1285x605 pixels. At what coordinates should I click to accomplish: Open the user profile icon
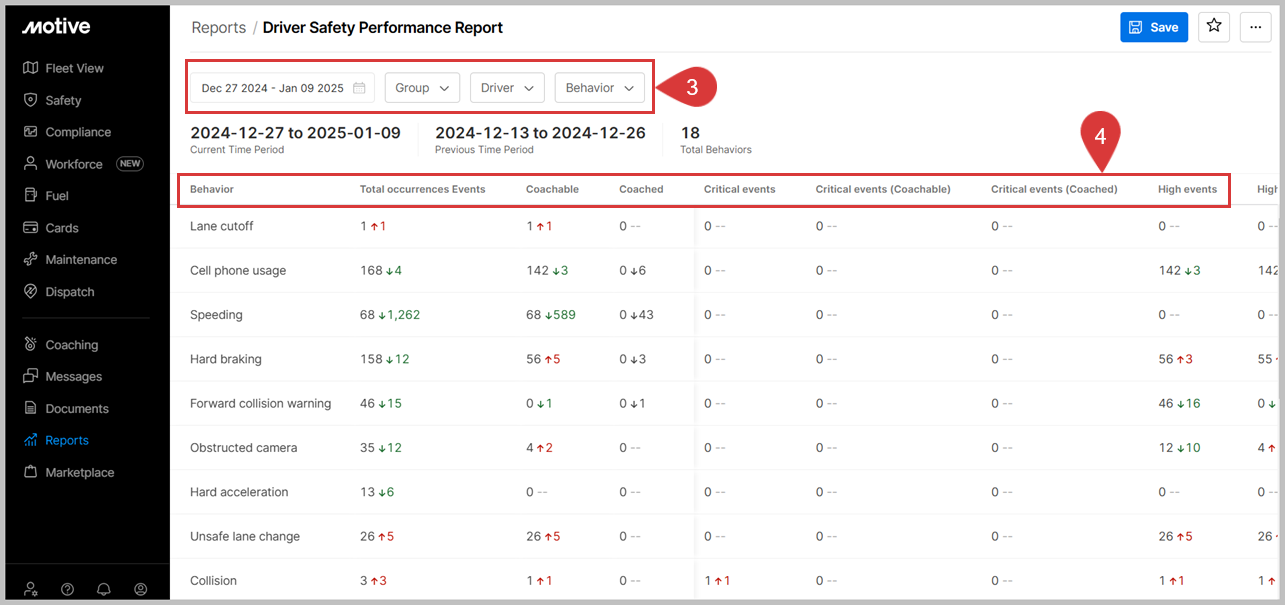(141, 589)
